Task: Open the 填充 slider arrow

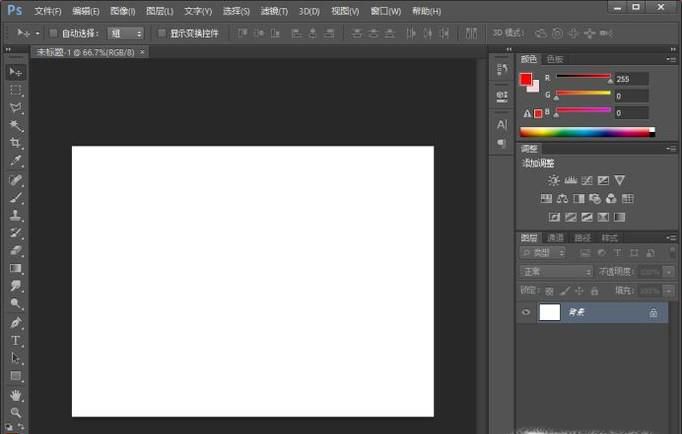Action: coord(669,290)
